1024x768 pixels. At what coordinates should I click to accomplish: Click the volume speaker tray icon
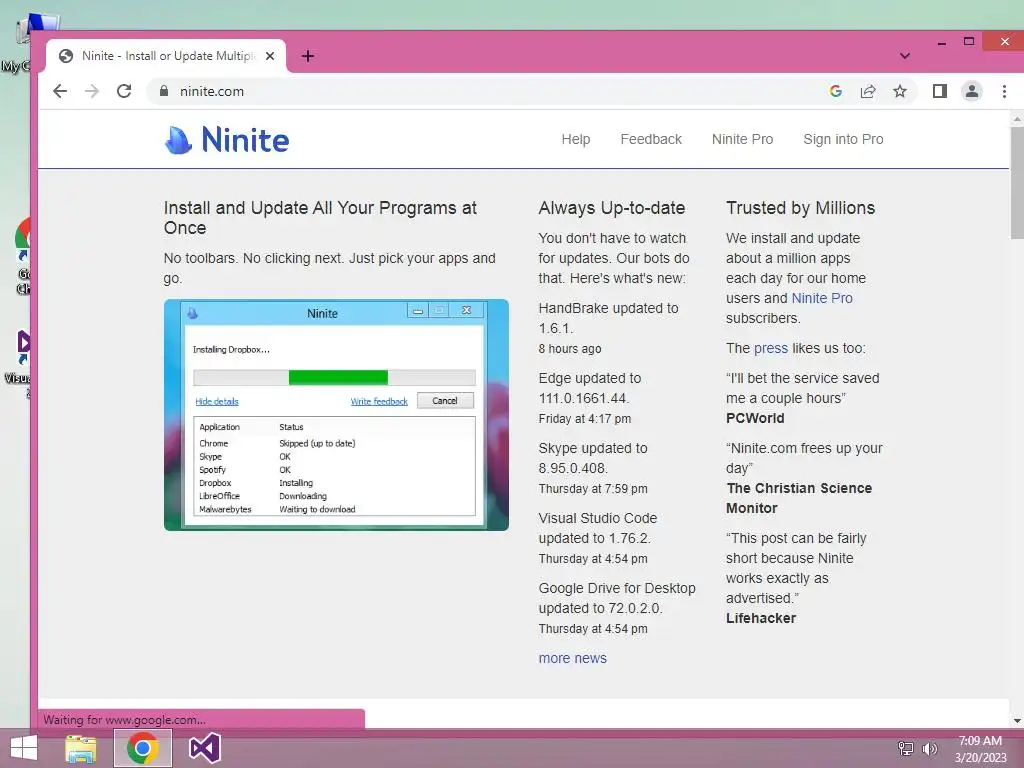[x=929, y=748]
